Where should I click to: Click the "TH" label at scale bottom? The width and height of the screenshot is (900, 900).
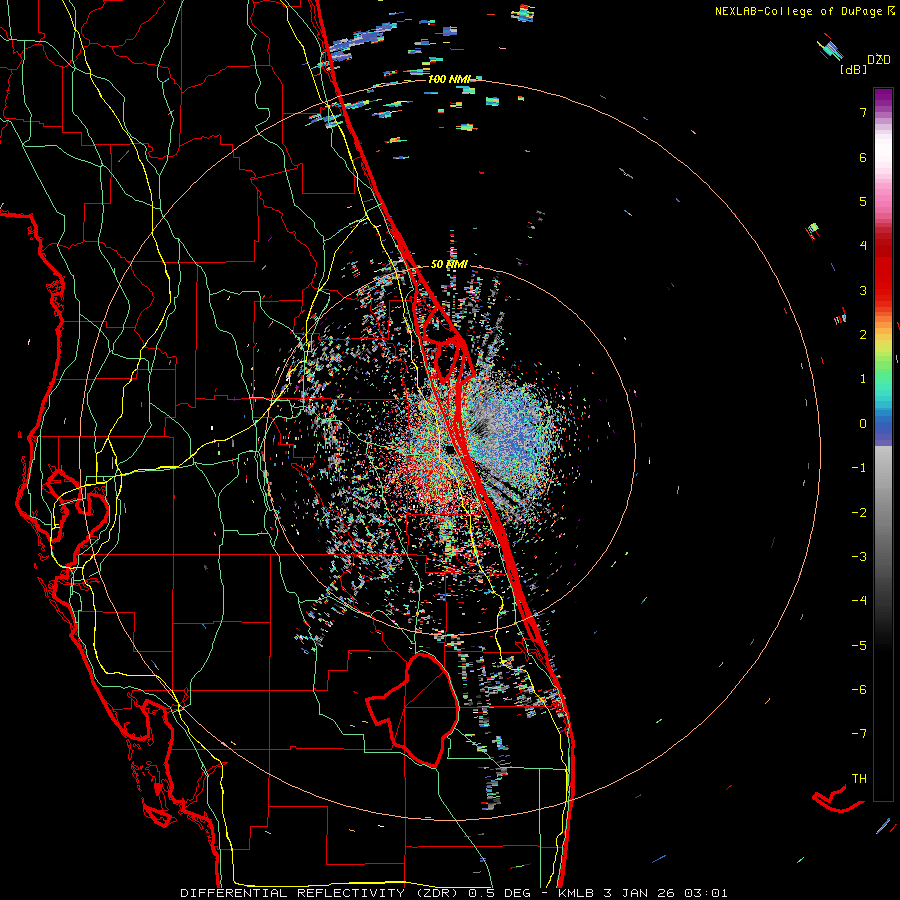click(859, 778)
